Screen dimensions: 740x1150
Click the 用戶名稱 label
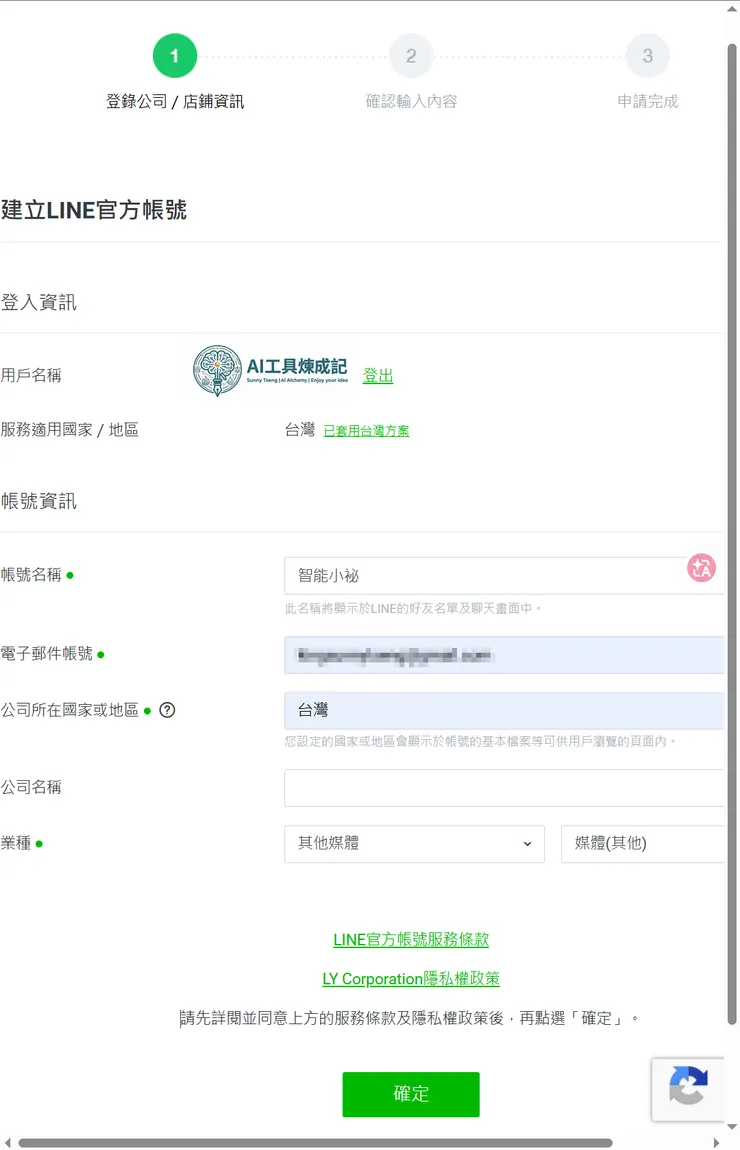pos(31,376)
